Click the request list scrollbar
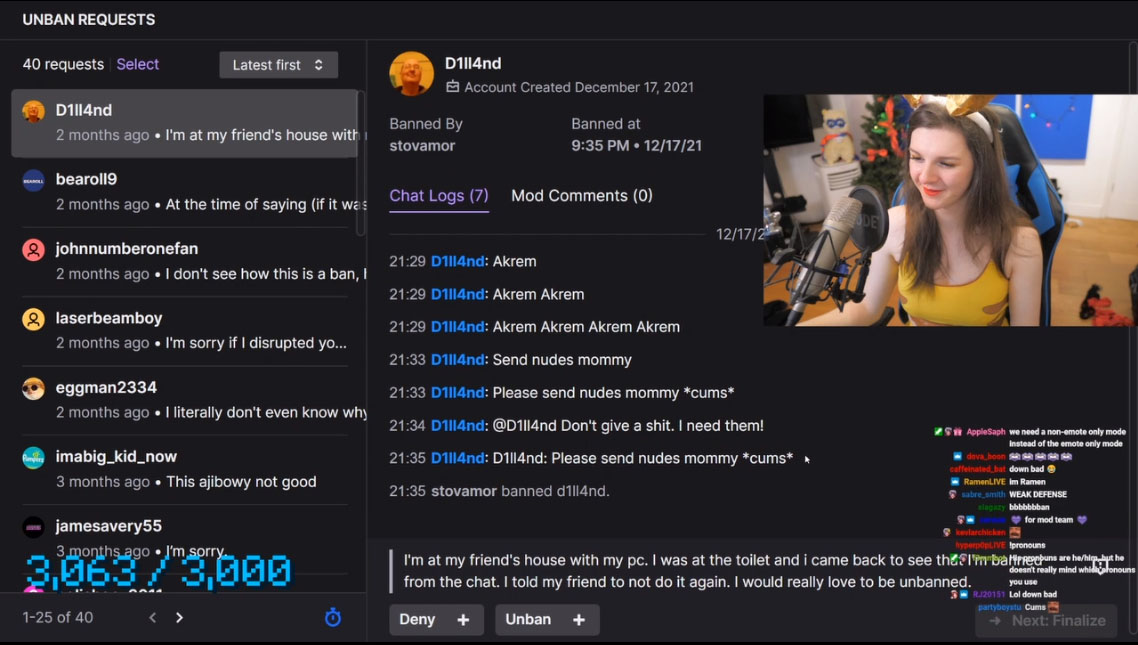 pos(361,163)
